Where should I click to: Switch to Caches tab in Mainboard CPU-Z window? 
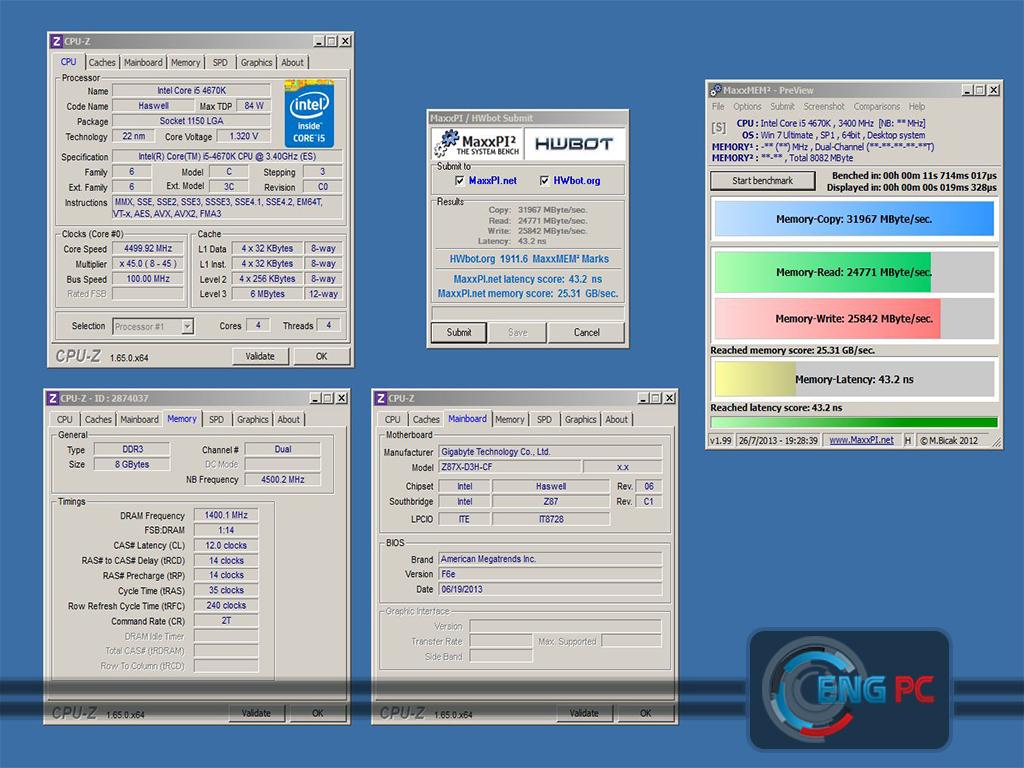point(426,419)
